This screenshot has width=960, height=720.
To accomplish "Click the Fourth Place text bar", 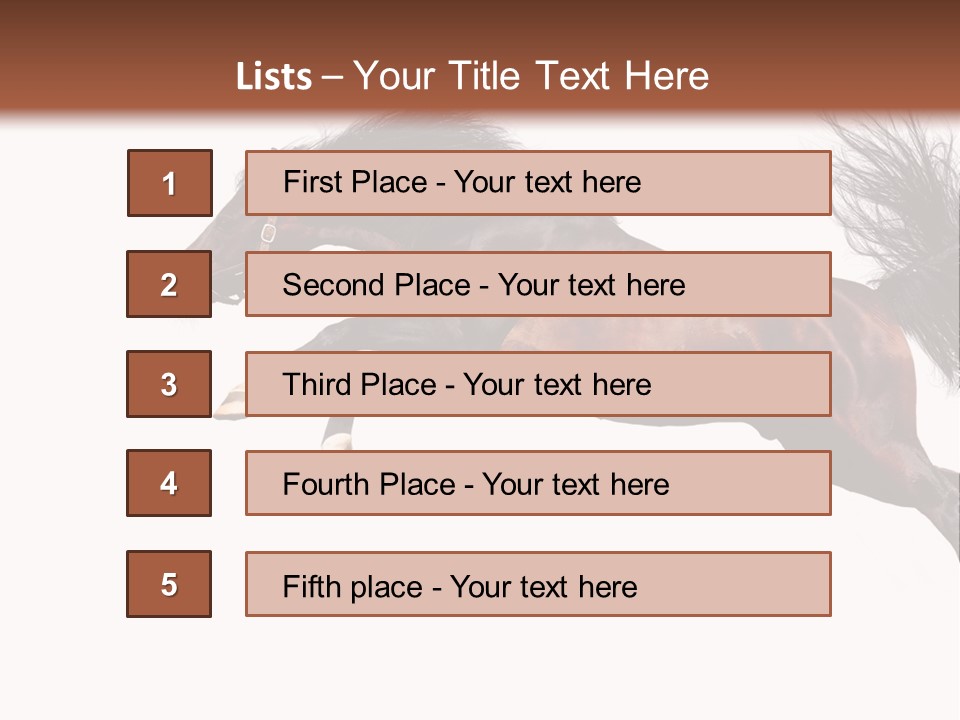I will click(538, 483).
